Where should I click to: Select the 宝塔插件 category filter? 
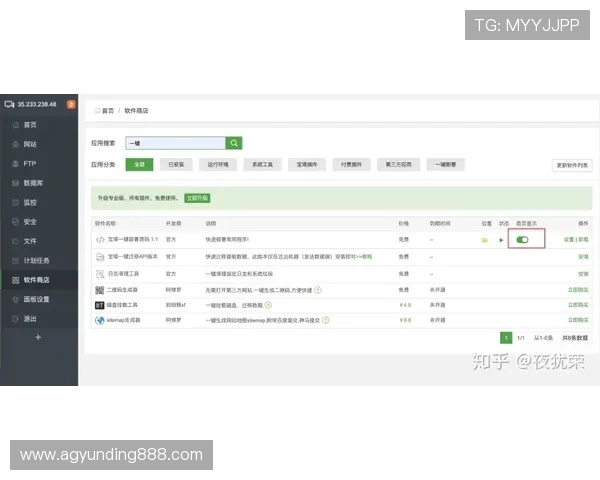tap(307, 165)
